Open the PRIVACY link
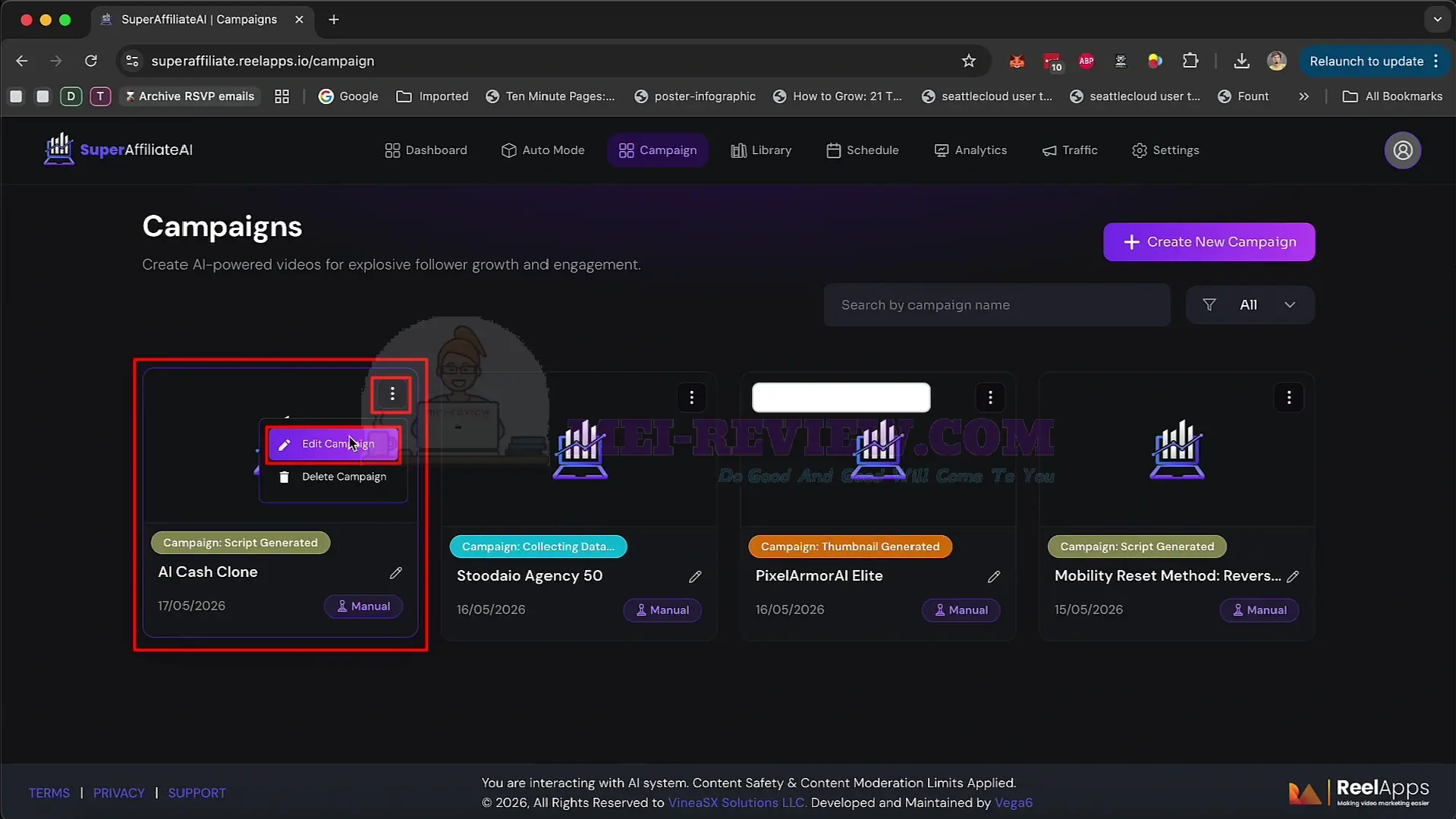Image resolution: width=1456 pixels, height=819 pixels. click(119, 793)
